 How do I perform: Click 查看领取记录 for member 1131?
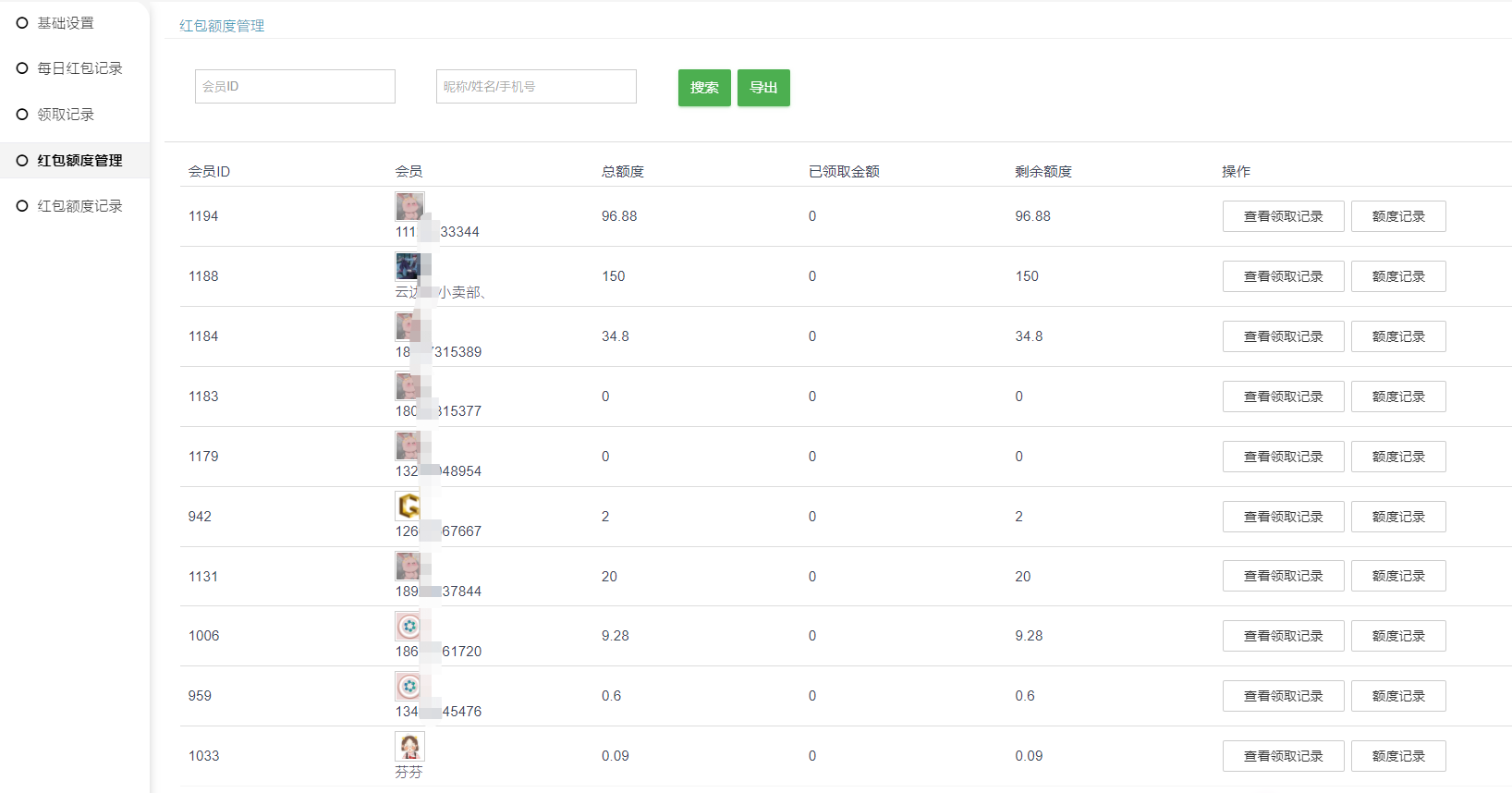click(x=1283, y=576)
